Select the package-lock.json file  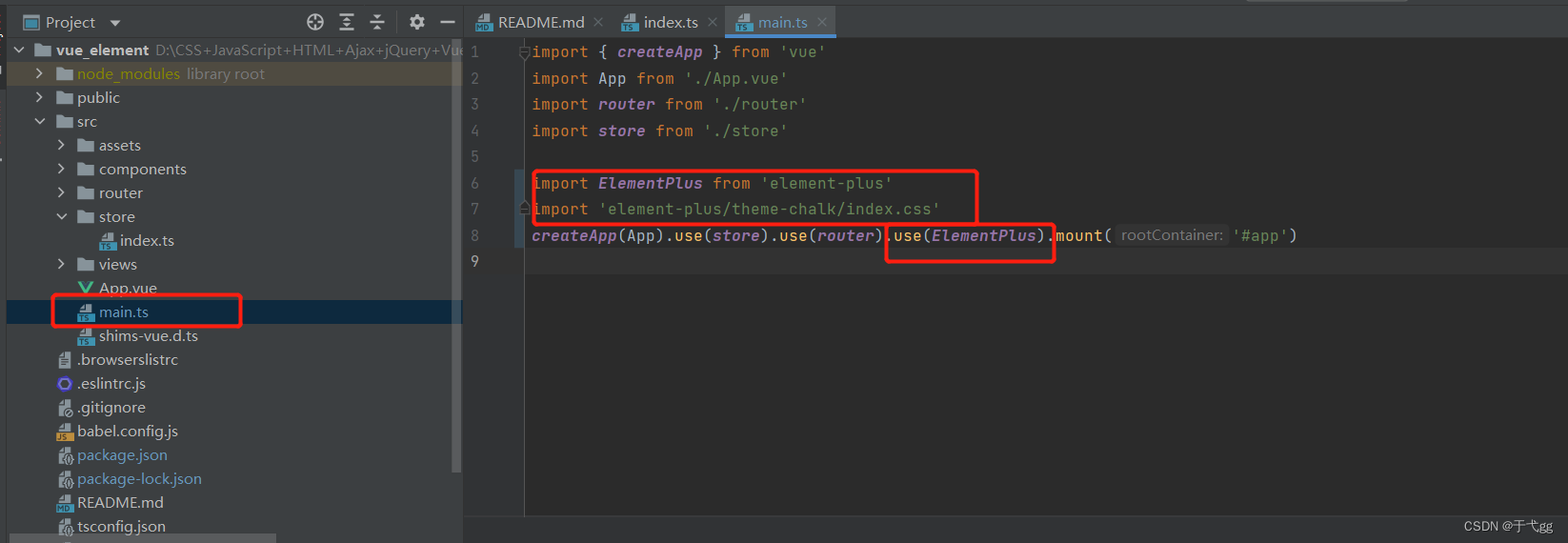point(234,478)
